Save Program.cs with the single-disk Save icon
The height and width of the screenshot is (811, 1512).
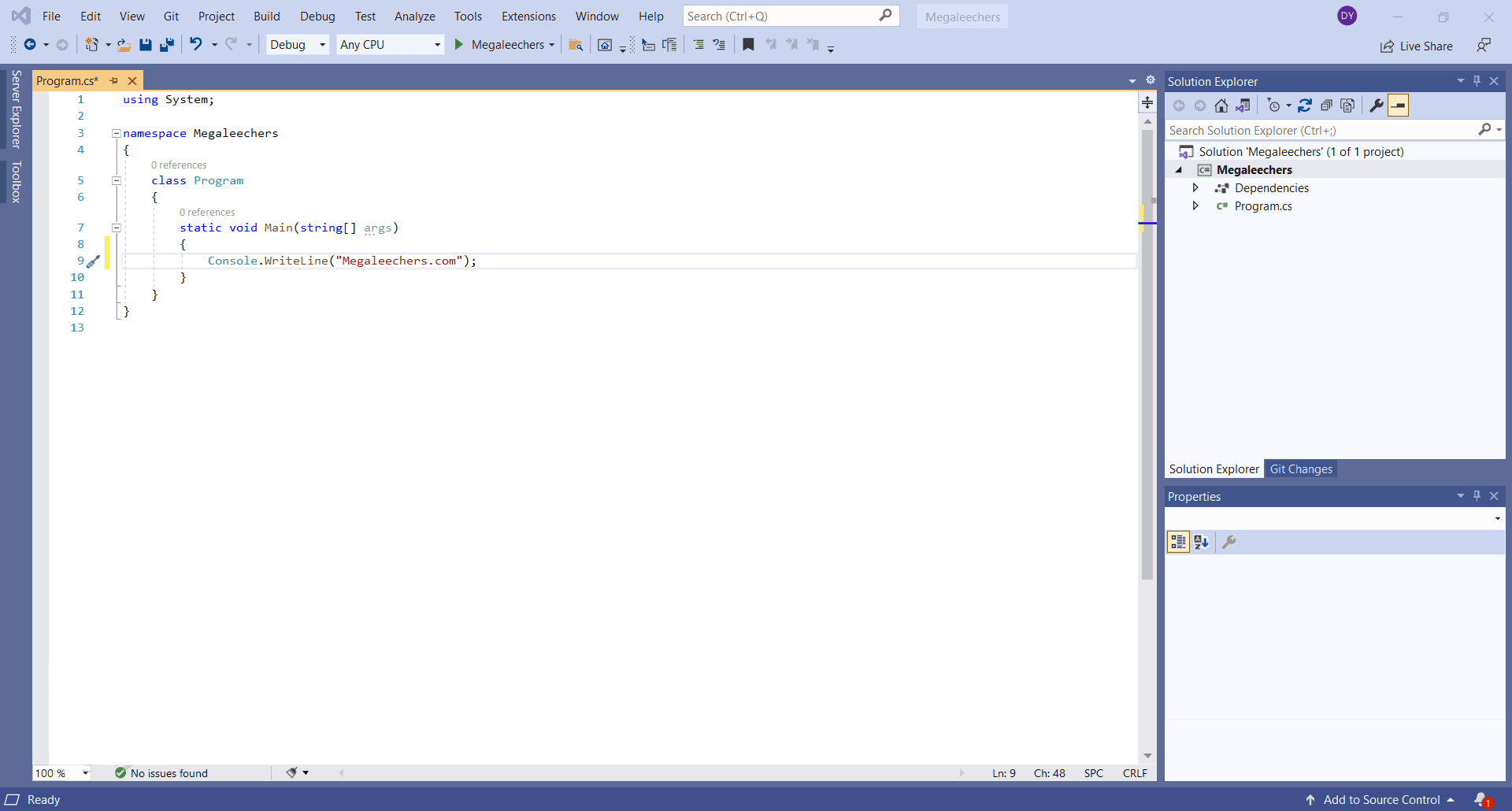[146, 45]
